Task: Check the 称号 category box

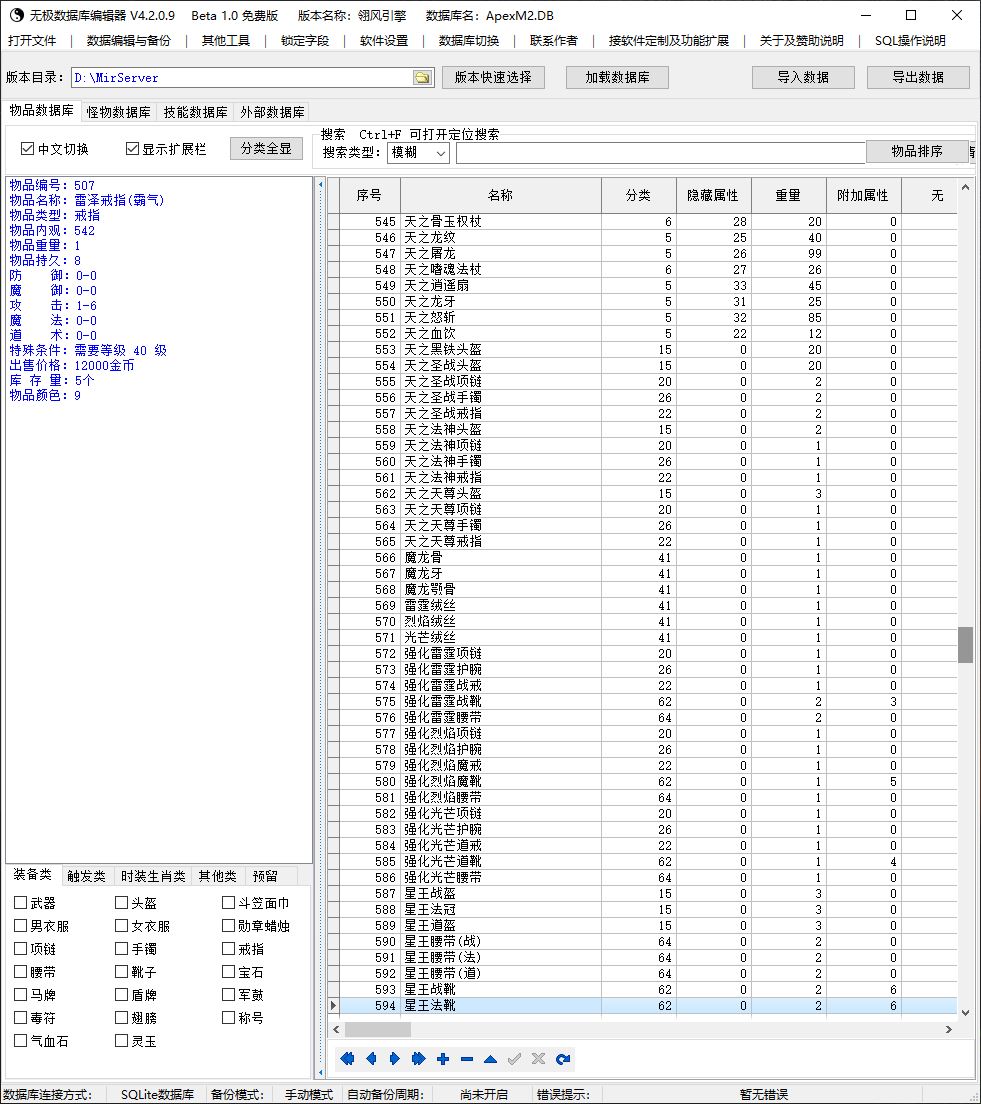Action: pos(228,1017)
